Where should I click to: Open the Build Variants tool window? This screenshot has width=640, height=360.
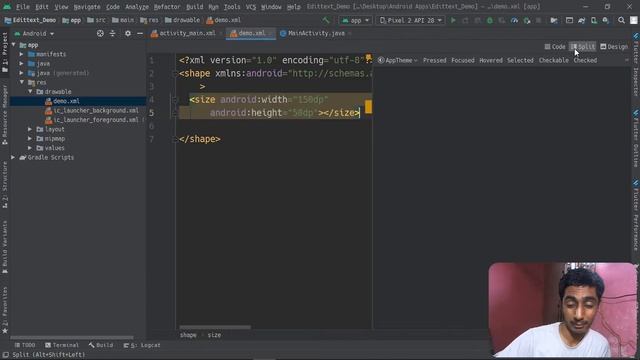4,247
